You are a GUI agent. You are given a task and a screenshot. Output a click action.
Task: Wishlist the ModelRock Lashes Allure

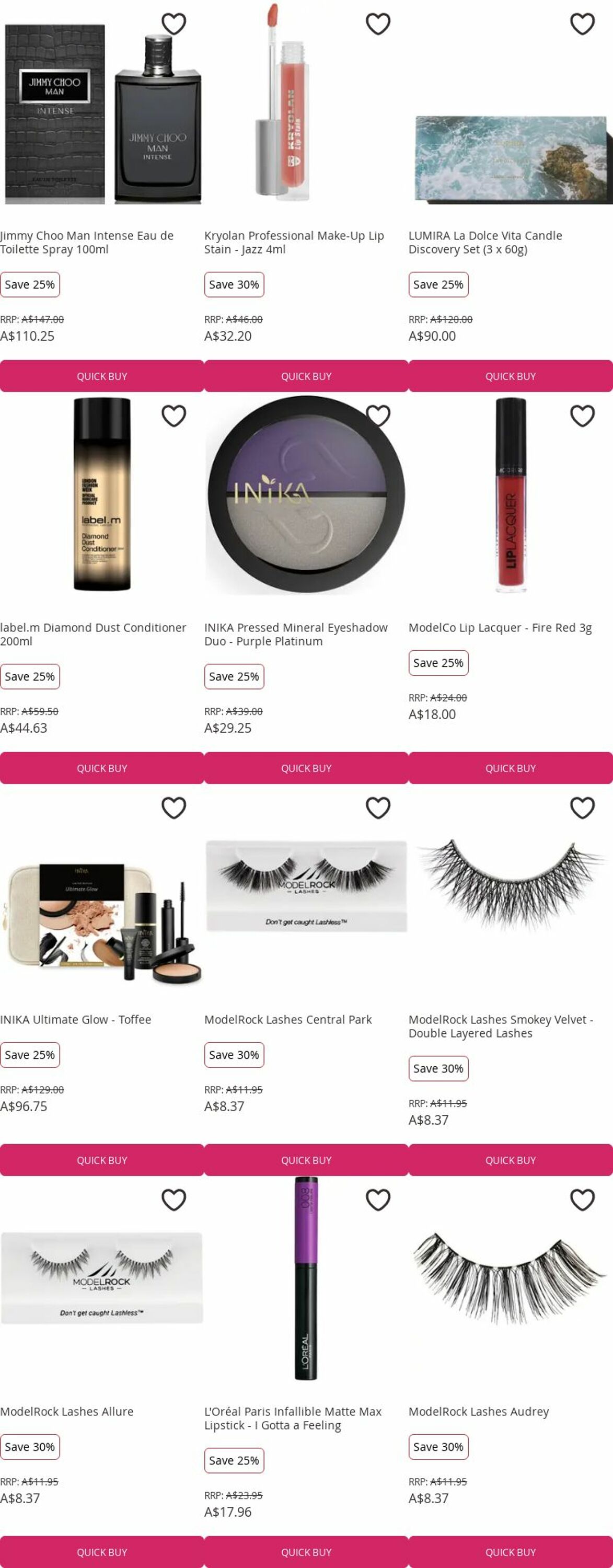(174, 1200)
